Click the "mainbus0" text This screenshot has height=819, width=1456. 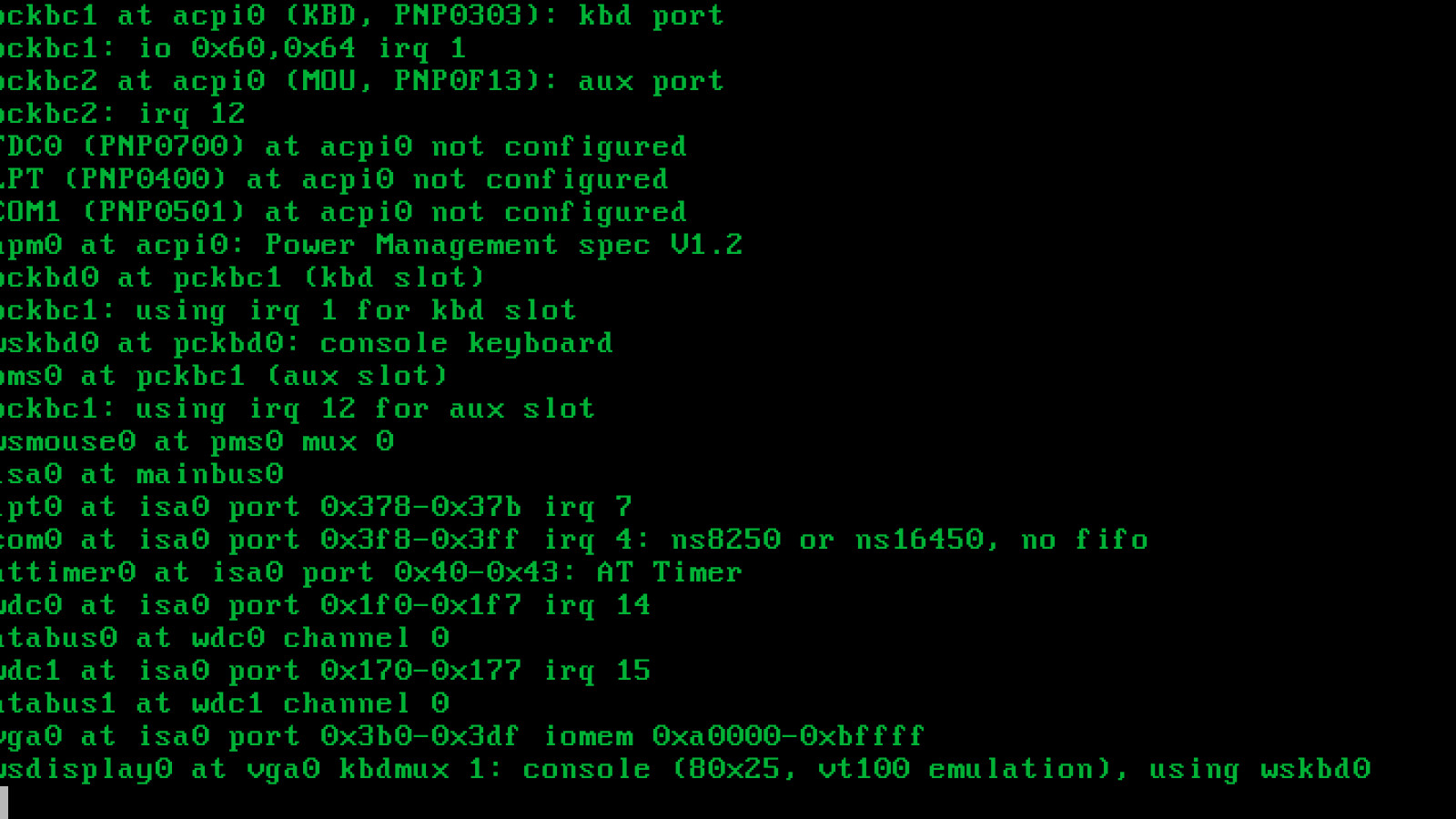[209, 474]
